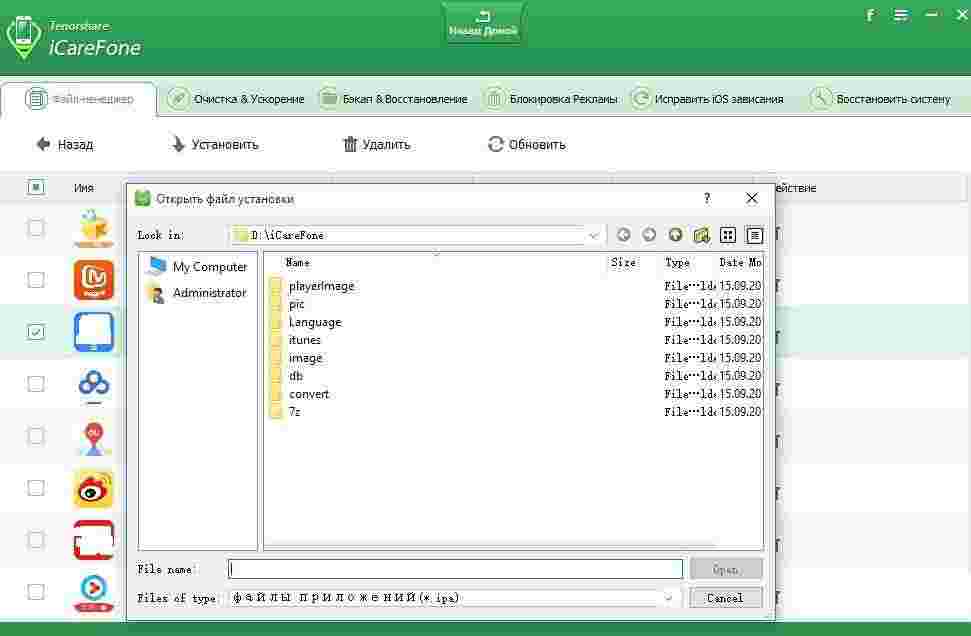Switch file dialog to list view
The image size is (971, 636).
pos(728,235)
